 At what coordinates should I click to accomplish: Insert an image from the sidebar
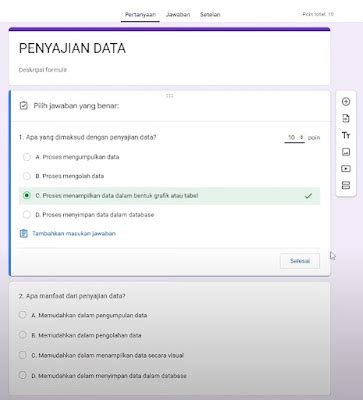click(346, 152)
